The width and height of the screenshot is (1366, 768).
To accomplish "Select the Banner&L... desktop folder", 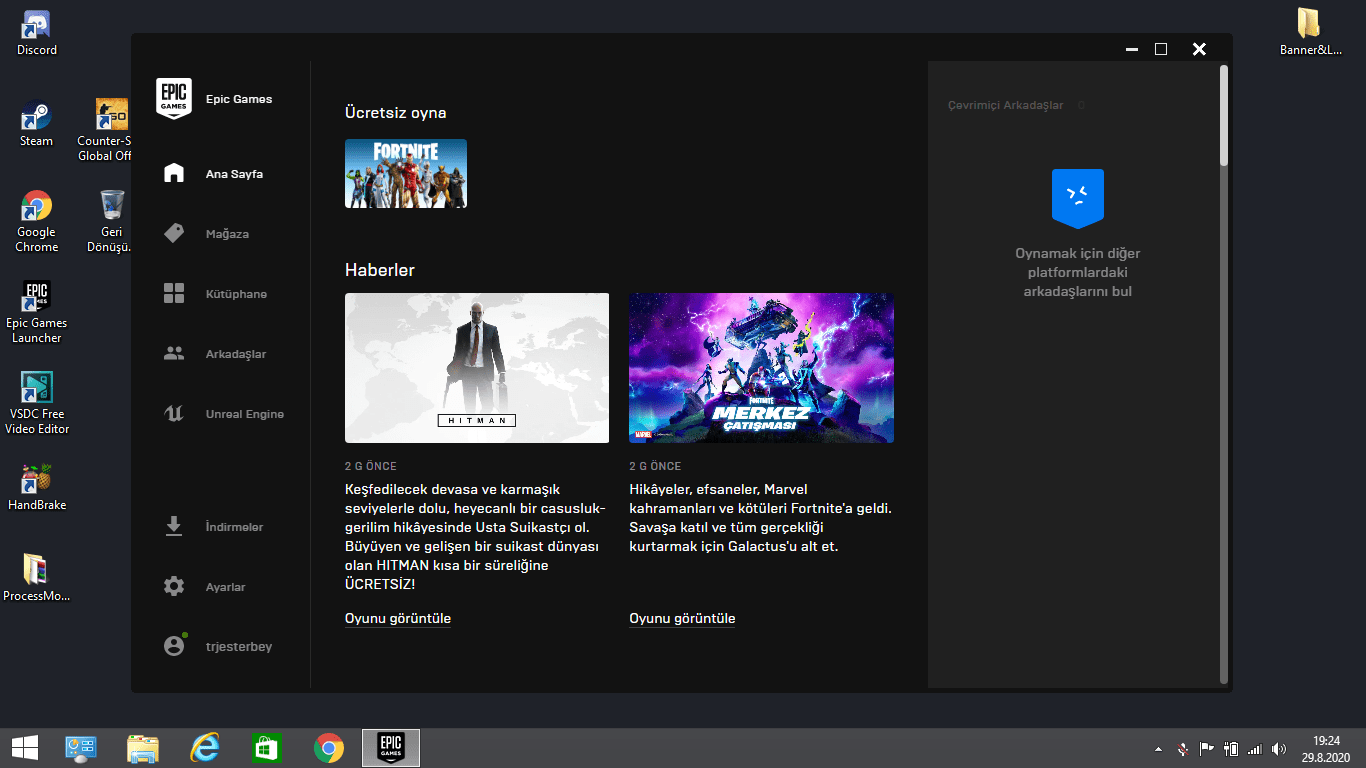I will pyautogui.click(x=1309, y=32).
